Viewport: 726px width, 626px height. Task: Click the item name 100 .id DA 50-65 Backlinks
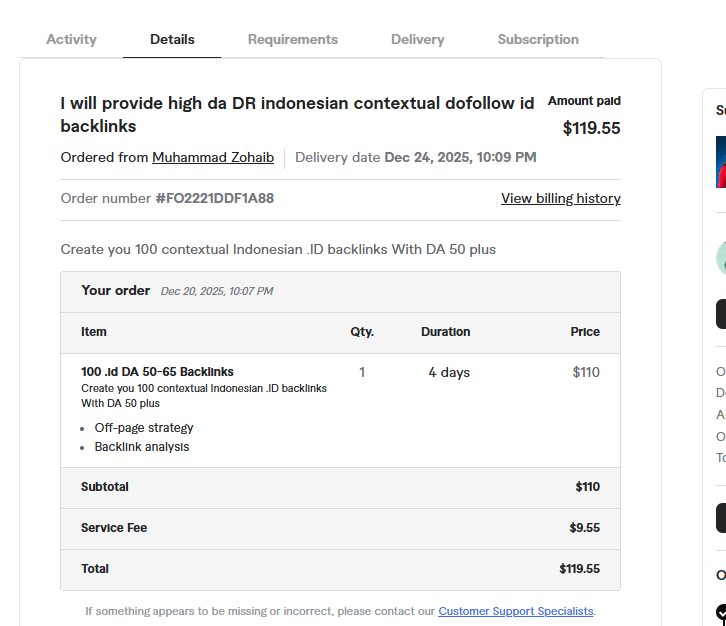tap(157, 372)
